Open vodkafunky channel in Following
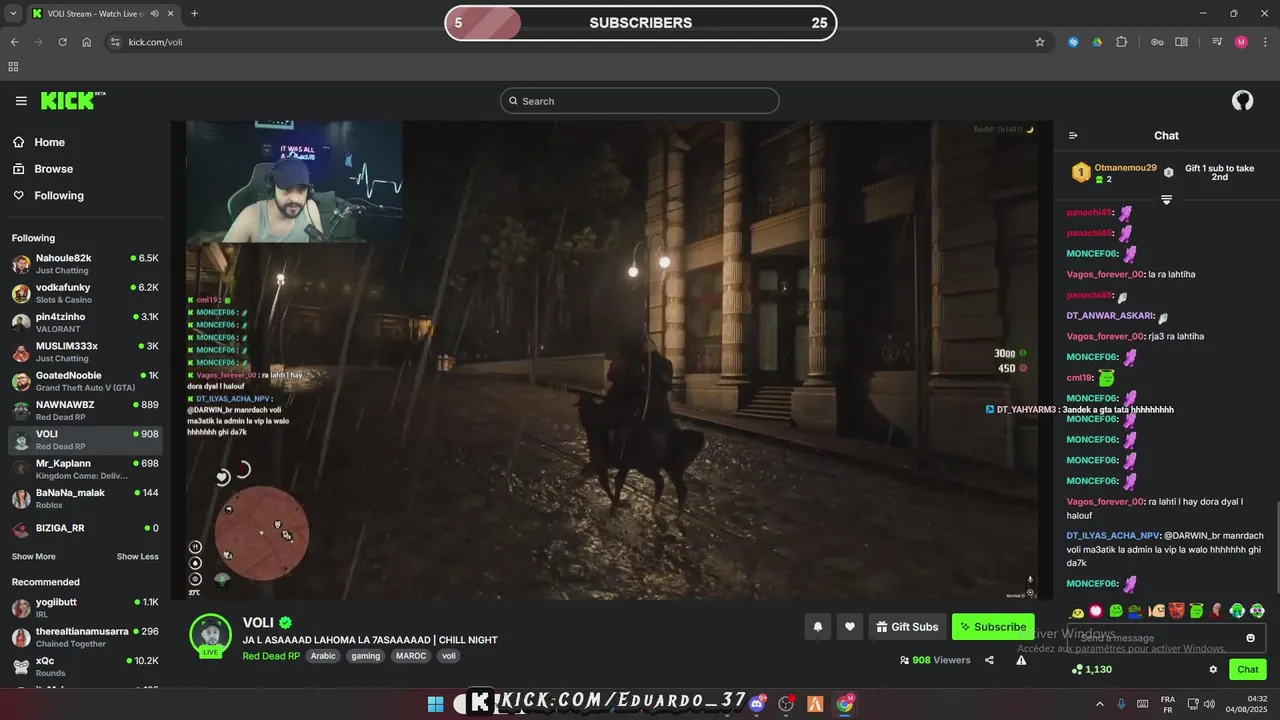Viewport: 1280px width, 720px height. [x=85, y=293]
